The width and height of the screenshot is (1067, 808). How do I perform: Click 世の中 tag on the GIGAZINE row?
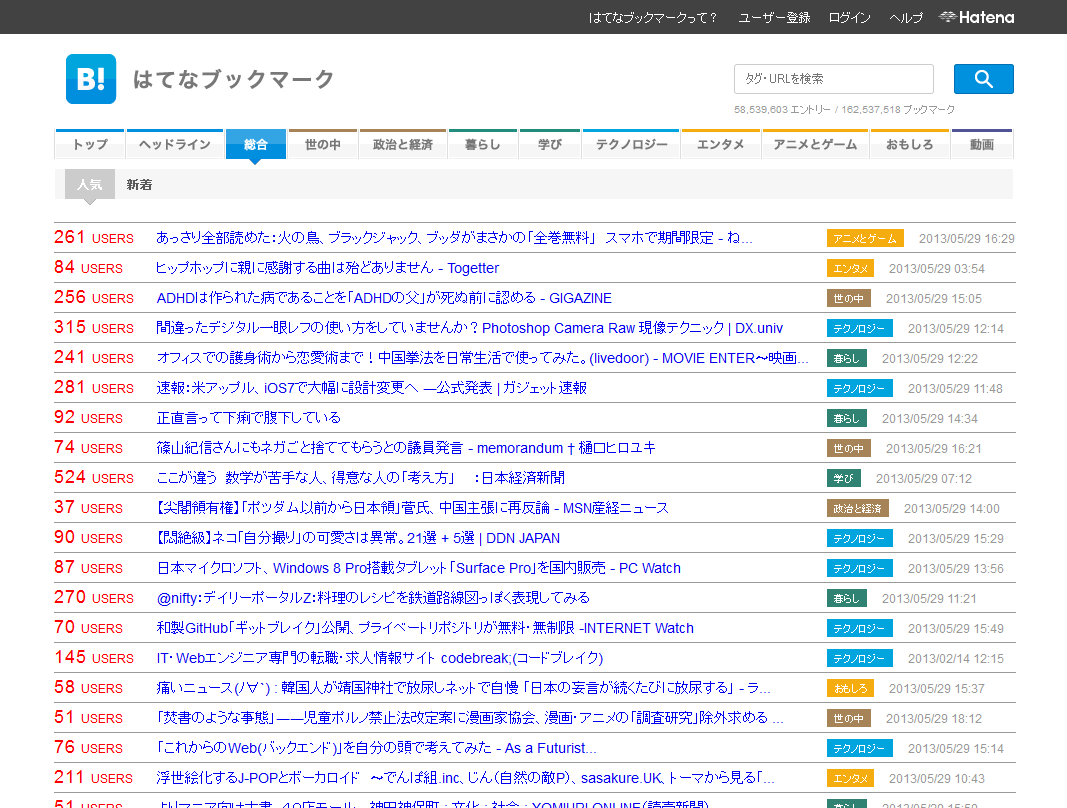tap(849, 298)
